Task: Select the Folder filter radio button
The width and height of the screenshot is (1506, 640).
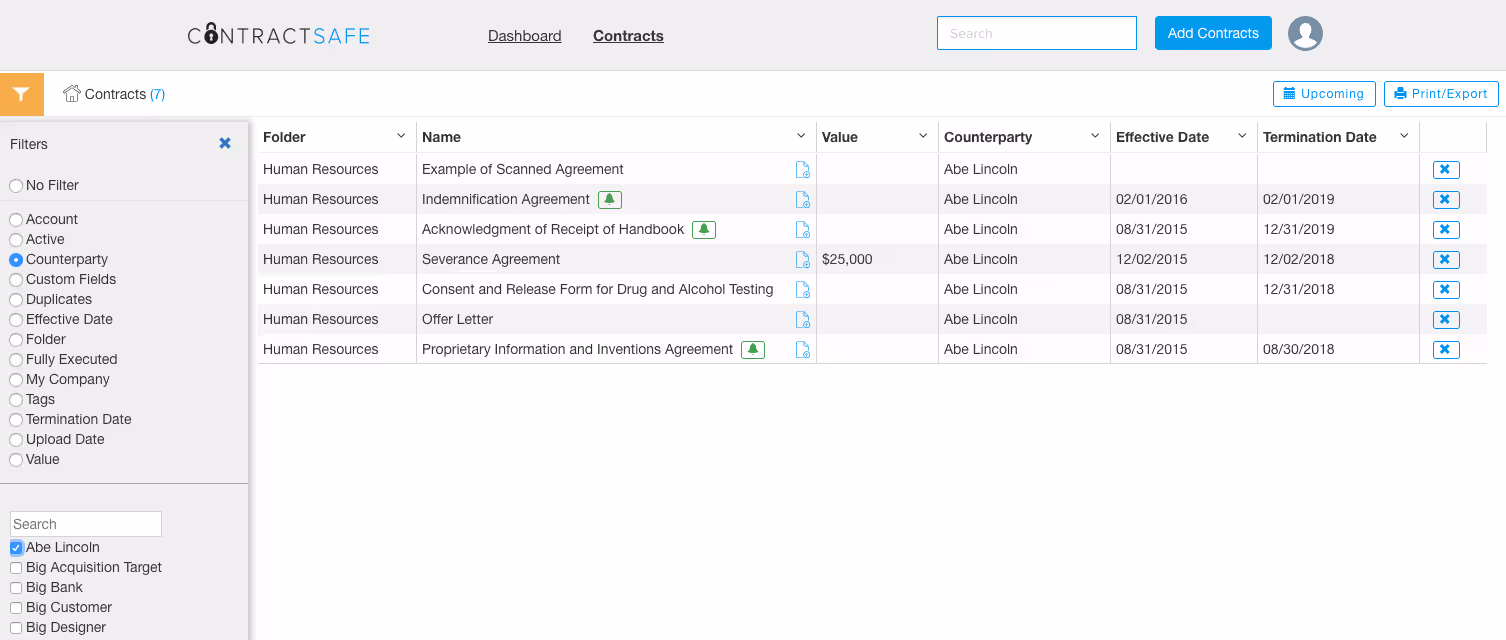Action: coord(15,339)
